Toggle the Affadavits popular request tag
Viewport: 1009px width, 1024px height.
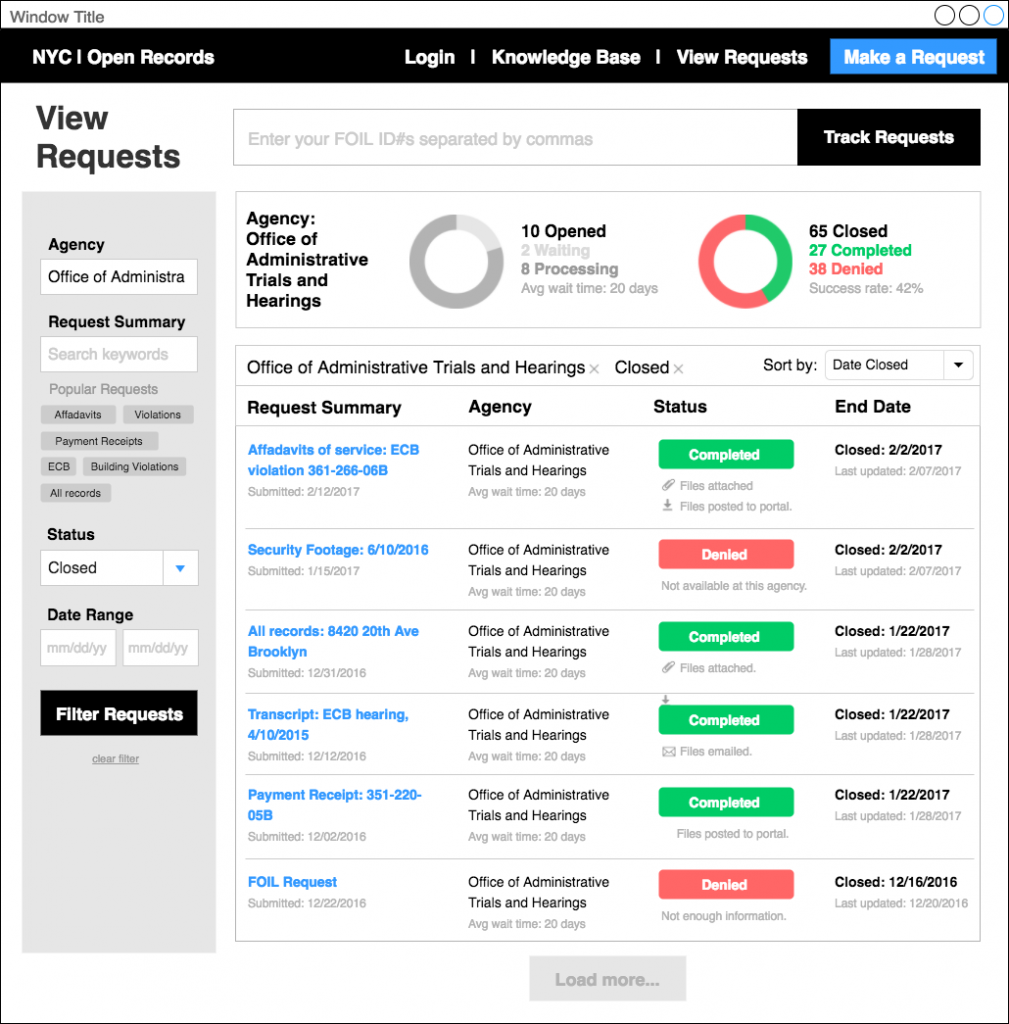pos(77,414)
